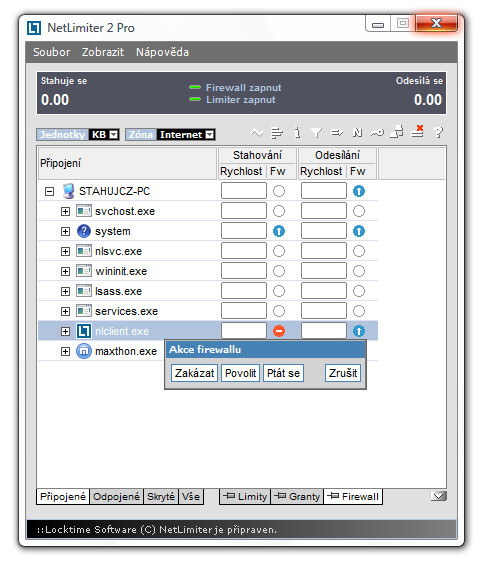The height and width of the screenshot is (562, 481).
Task: Switch to the Skryté tab
Action: pos(161,496)
